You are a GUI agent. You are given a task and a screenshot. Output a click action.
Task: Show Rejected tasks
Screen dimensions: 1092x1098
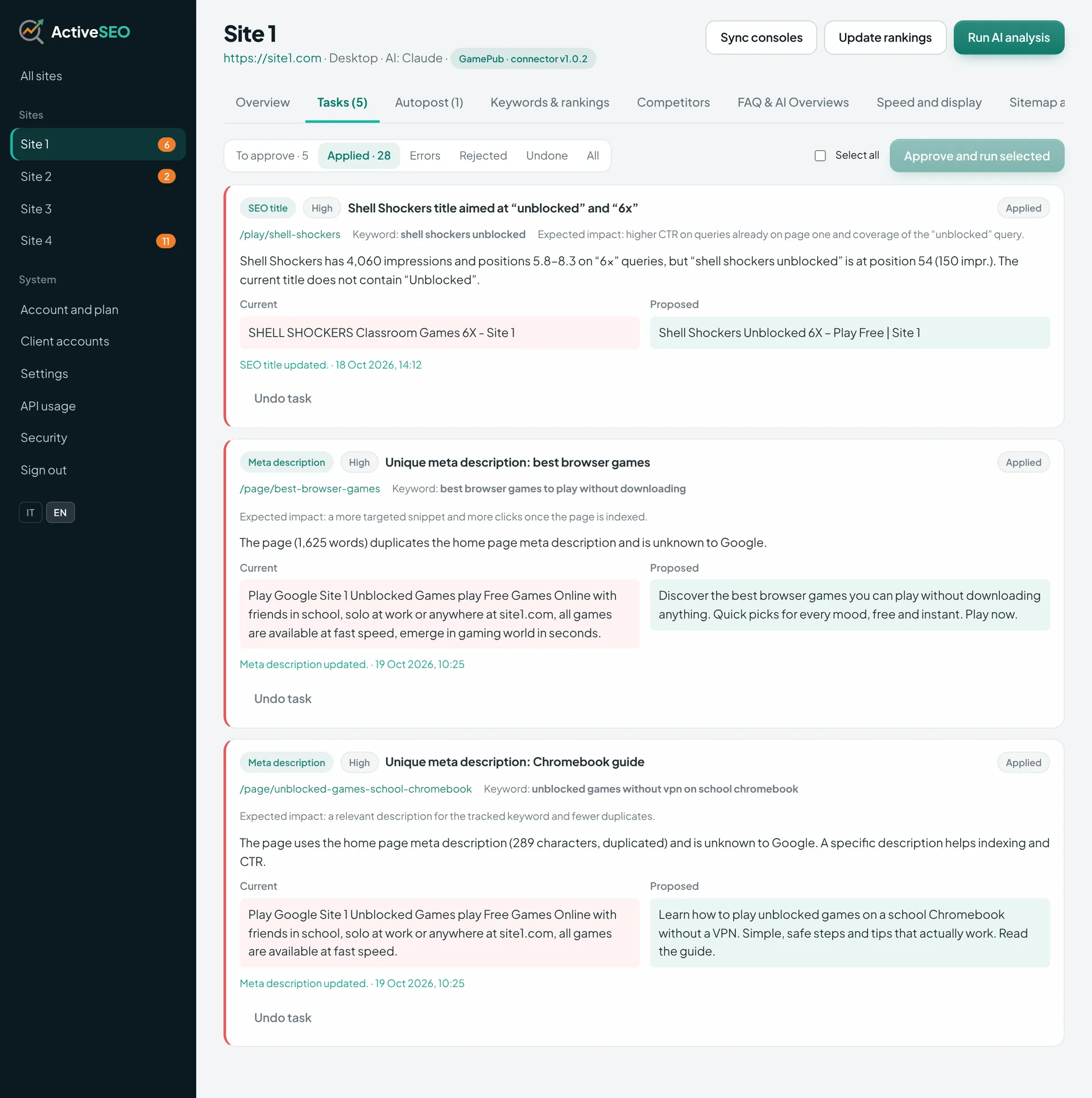[x=483, y=156]
